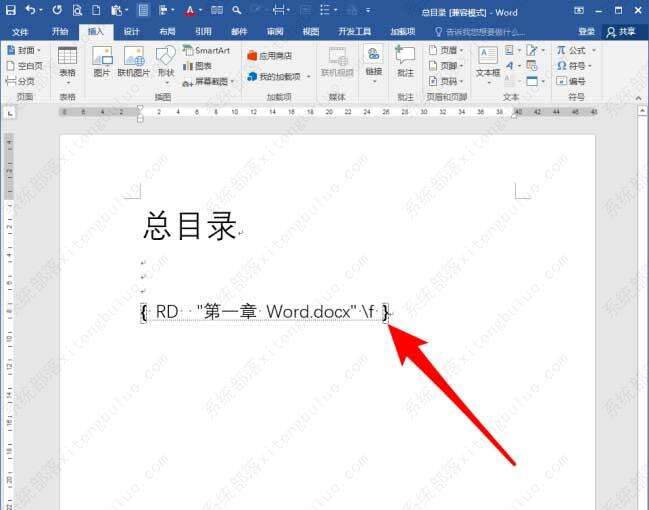The height and width of the screenshot is (510, 649).
Task: Click inside the RD field code
Action: (265, 312)
